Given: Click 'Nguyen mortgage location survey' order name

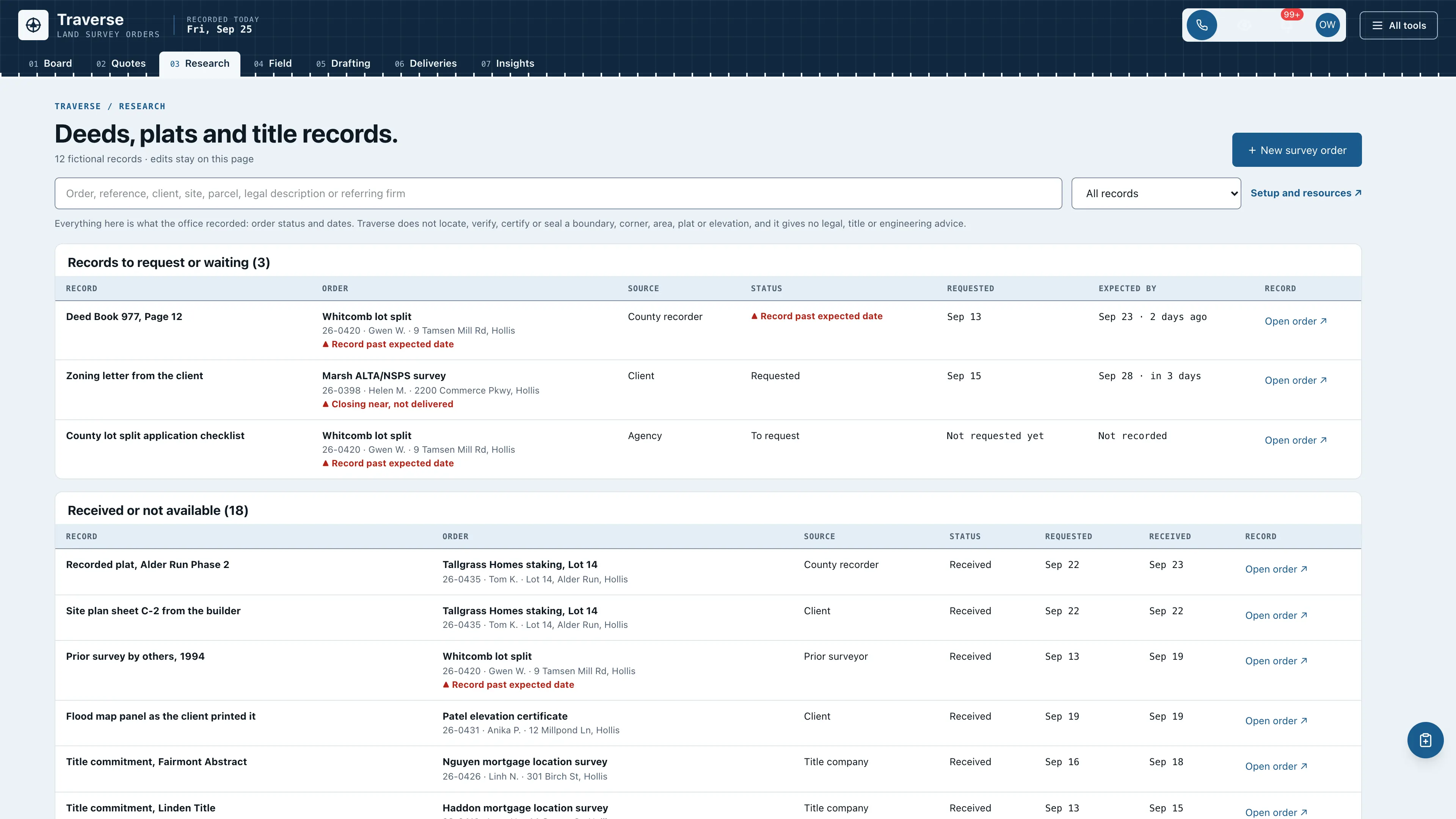Looking at the screenshot, I should coord(524,762).
